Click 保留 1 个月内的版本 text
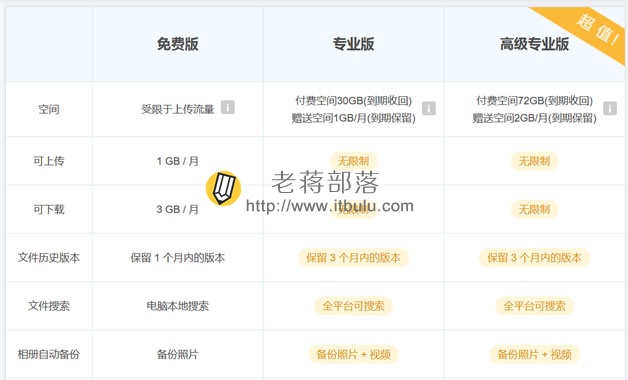The height and width of the screenshot is (380, 628). click(177, 257)
